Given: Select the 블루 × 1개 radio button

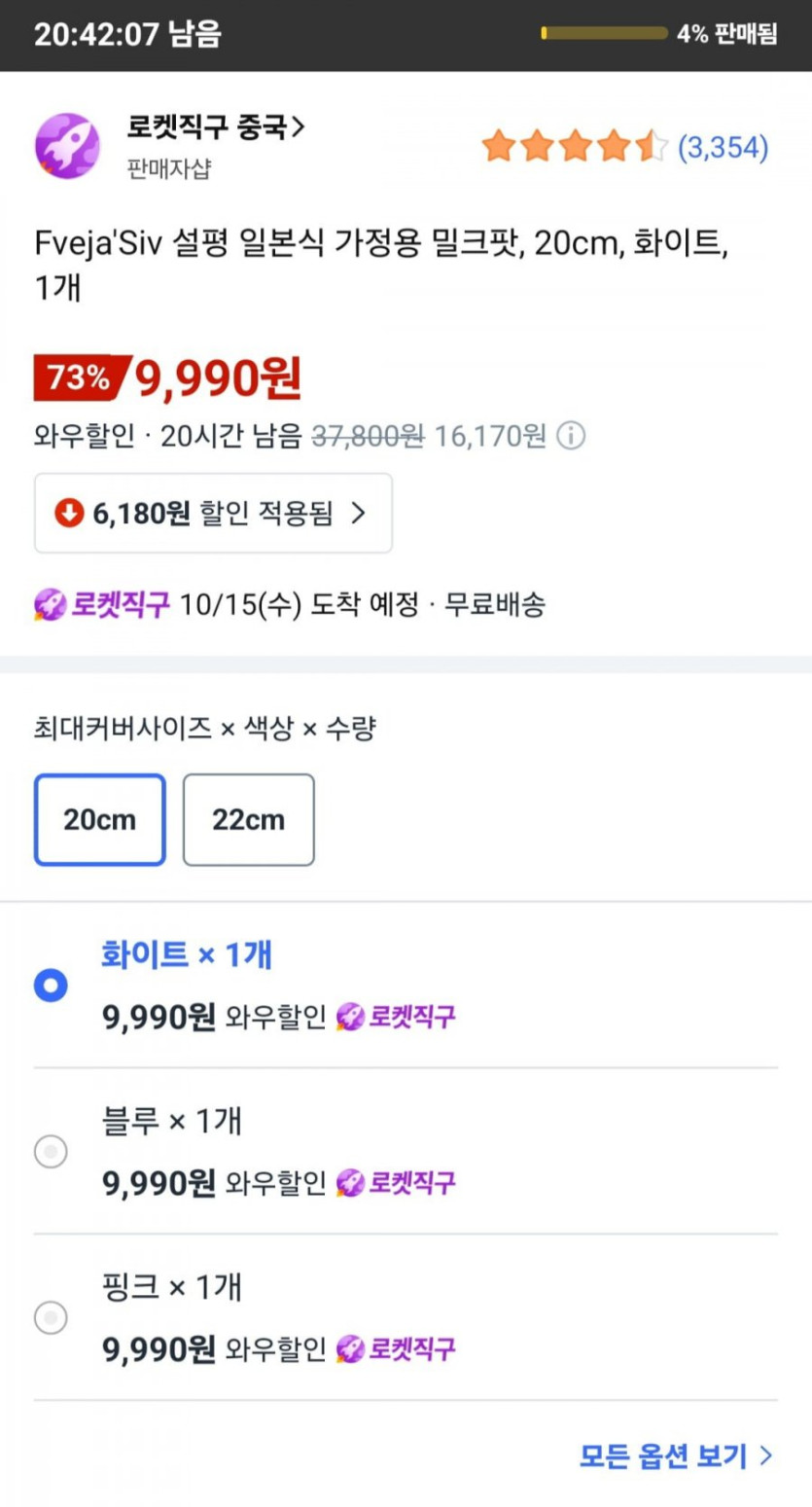Looking at the screenshot, I should [x=51, y=1153].
